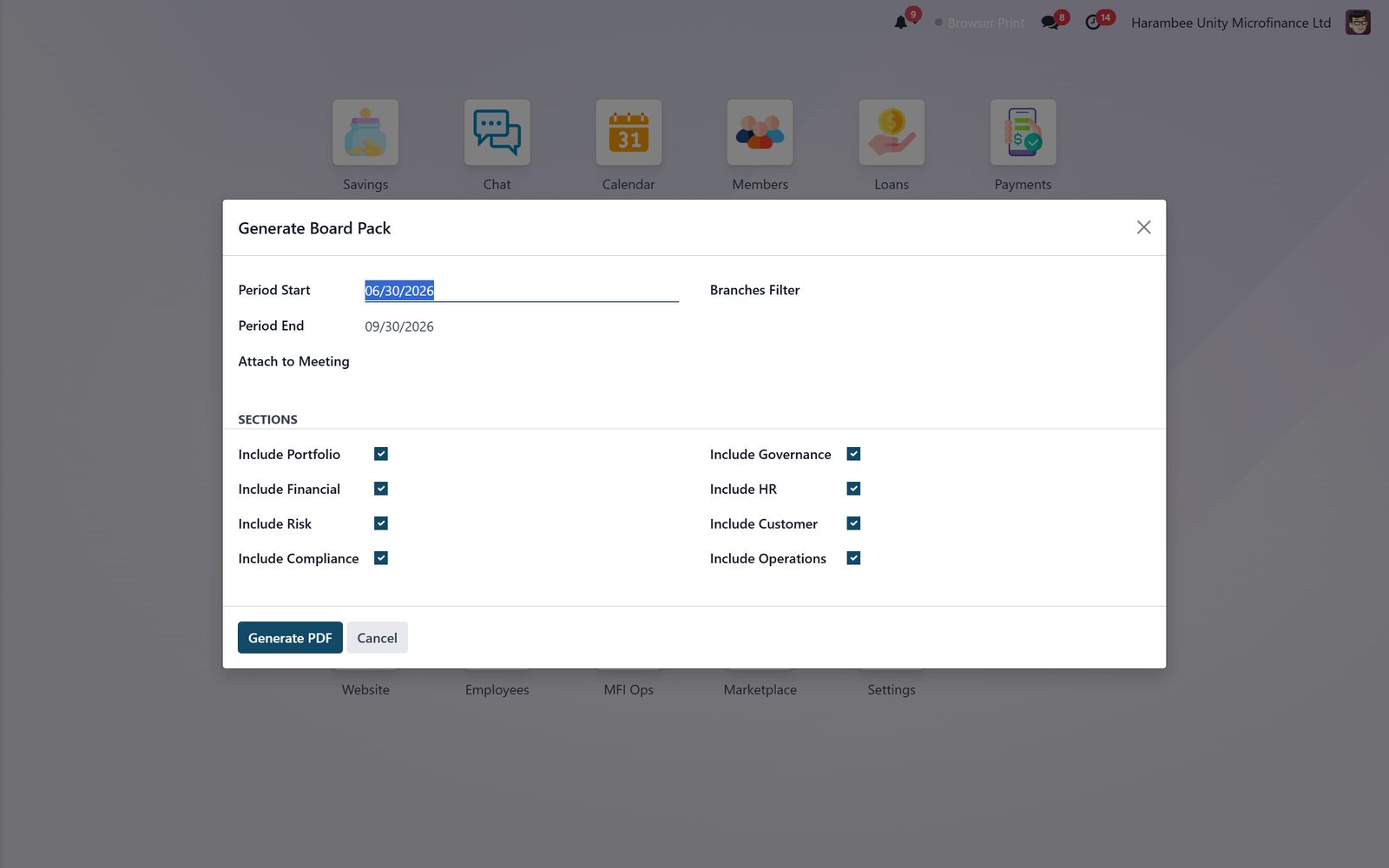The width and height of the screenshot is (1389, 868).
Task: Open the Payments app icon
Action: click(x=1023, y=132)
